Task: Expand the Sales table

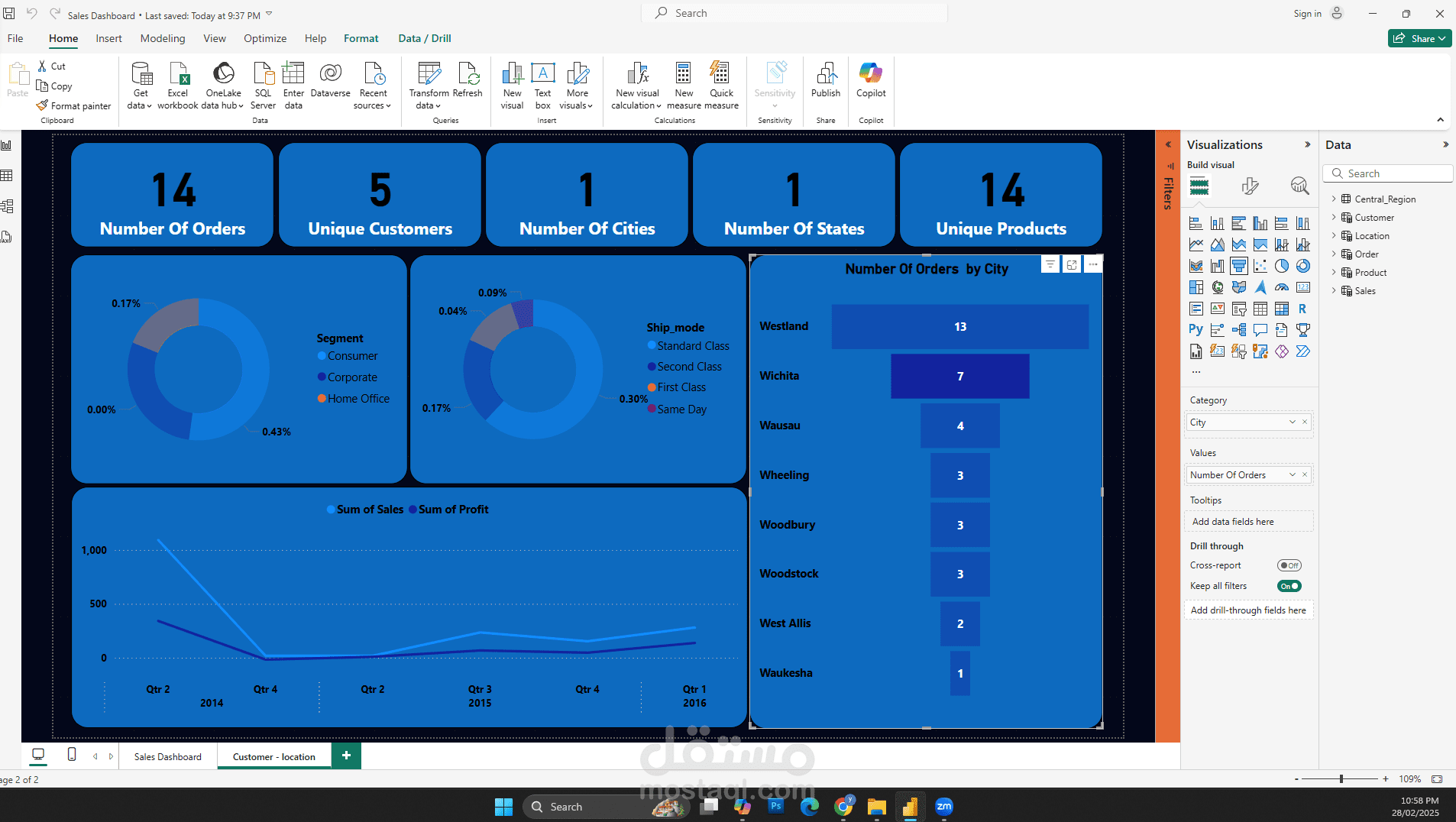Action: coord(1334,290)
